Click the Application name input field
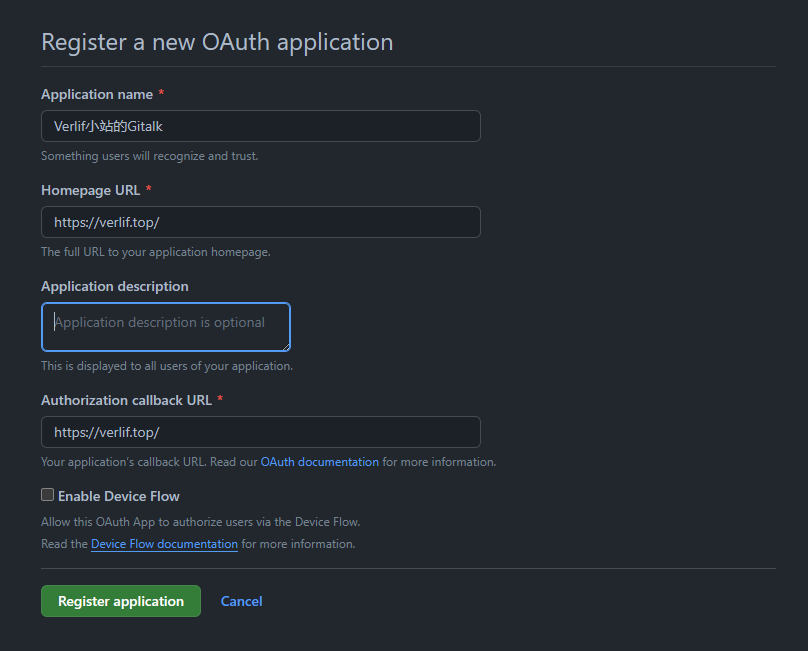The image size is (808, 651). [260, 126]
